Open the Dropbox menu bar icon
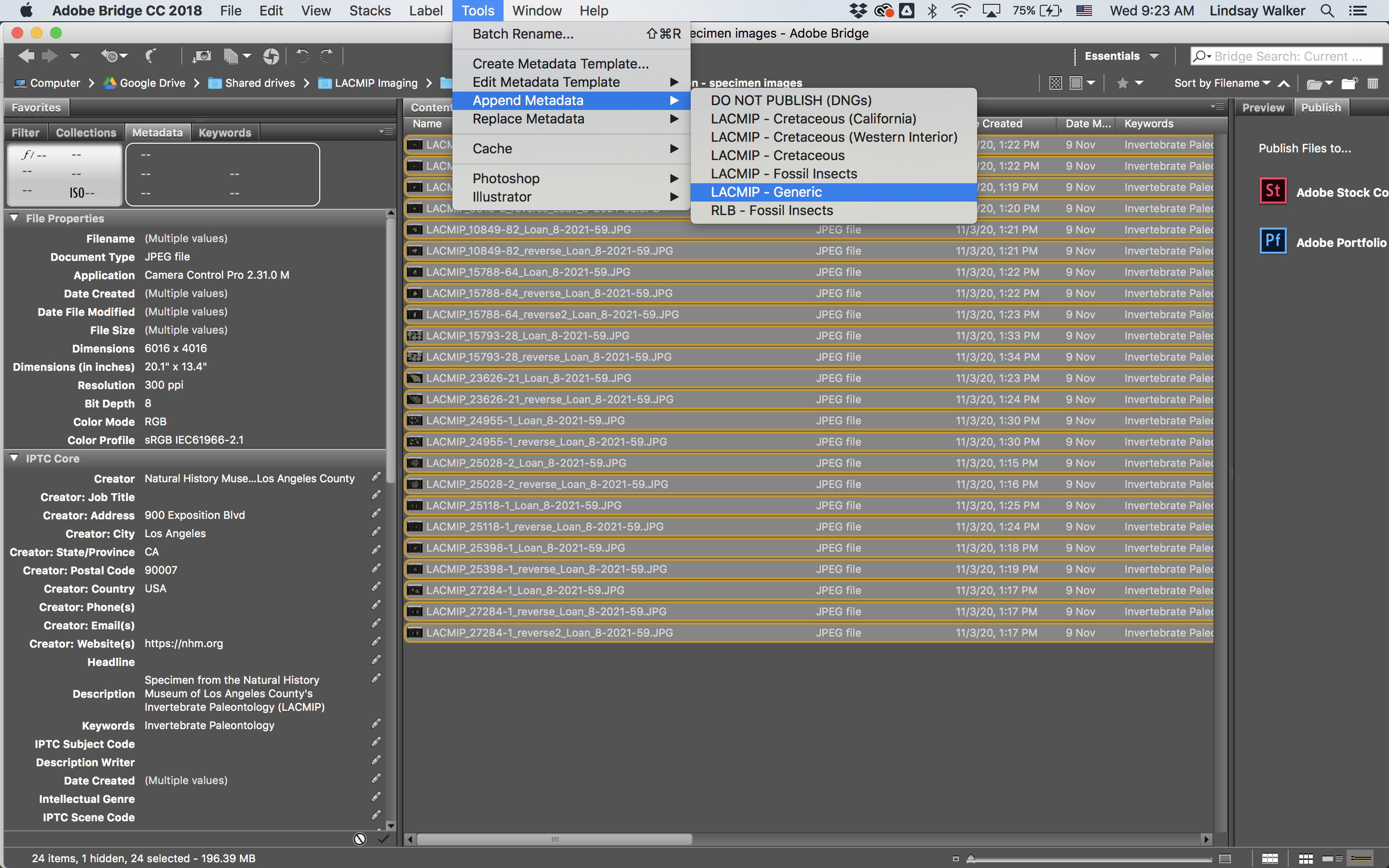This screenshot has height=868, width=1389. (858, 10)
